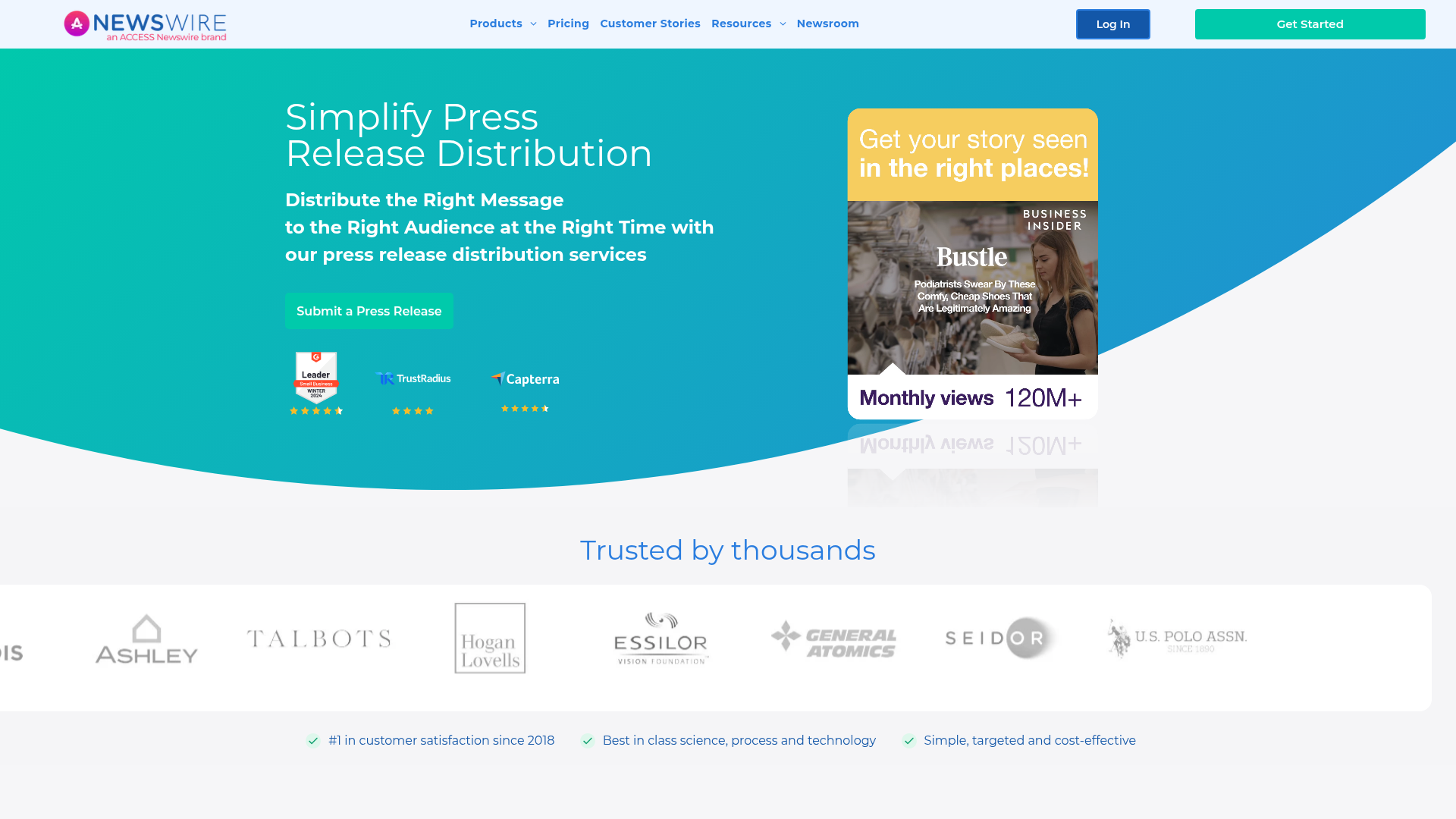This screenshot has height=819, width=1456.
Task: Expand the Products dropdown chevron
Action: pyautogui.click(x=533, y=24)
